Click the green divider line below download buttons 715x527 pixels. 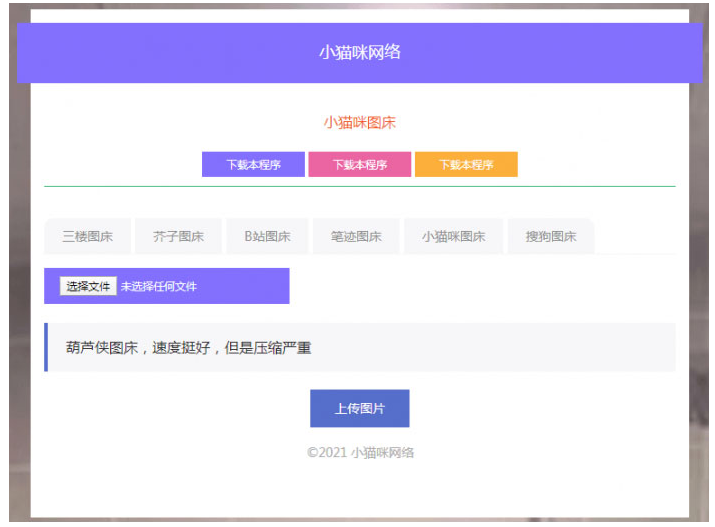[x=360, y=186]
